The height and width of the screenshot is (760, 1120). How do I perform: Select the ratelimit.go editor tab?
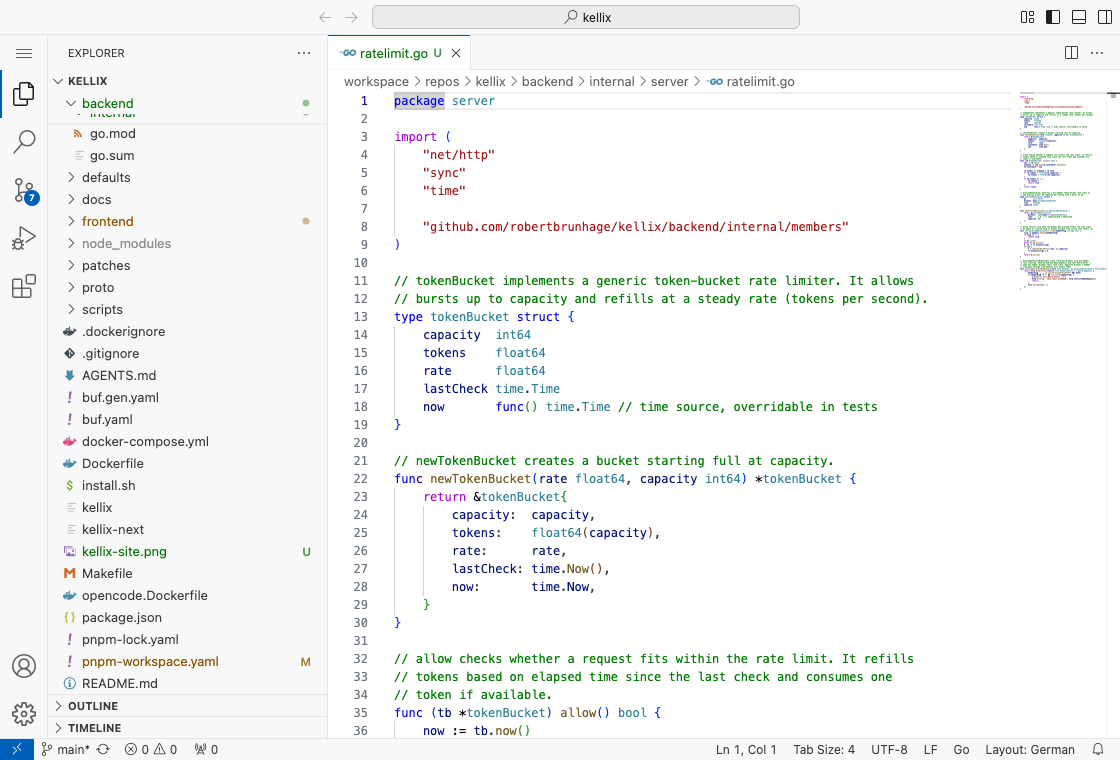click(399, 53)
